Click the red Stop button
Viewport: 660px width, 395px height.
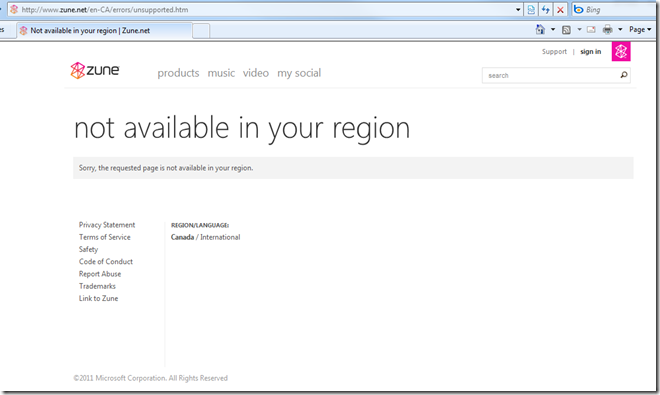(560, 10)
